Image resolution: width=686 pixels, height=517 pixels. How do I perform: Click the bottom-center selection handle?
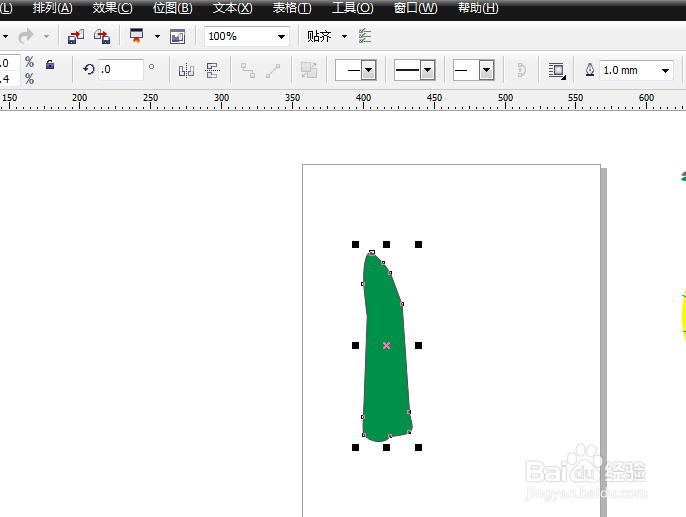386,447
